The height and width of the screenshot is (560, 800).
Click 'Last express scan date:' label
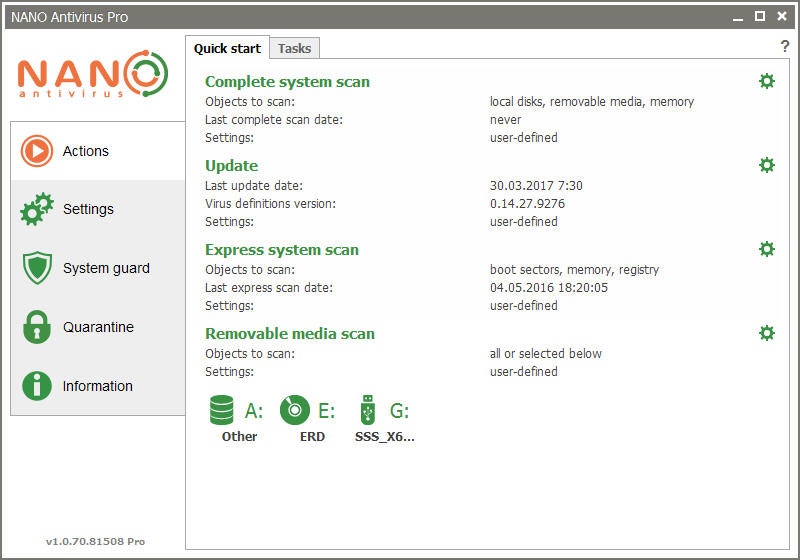[x=269, y=288]
